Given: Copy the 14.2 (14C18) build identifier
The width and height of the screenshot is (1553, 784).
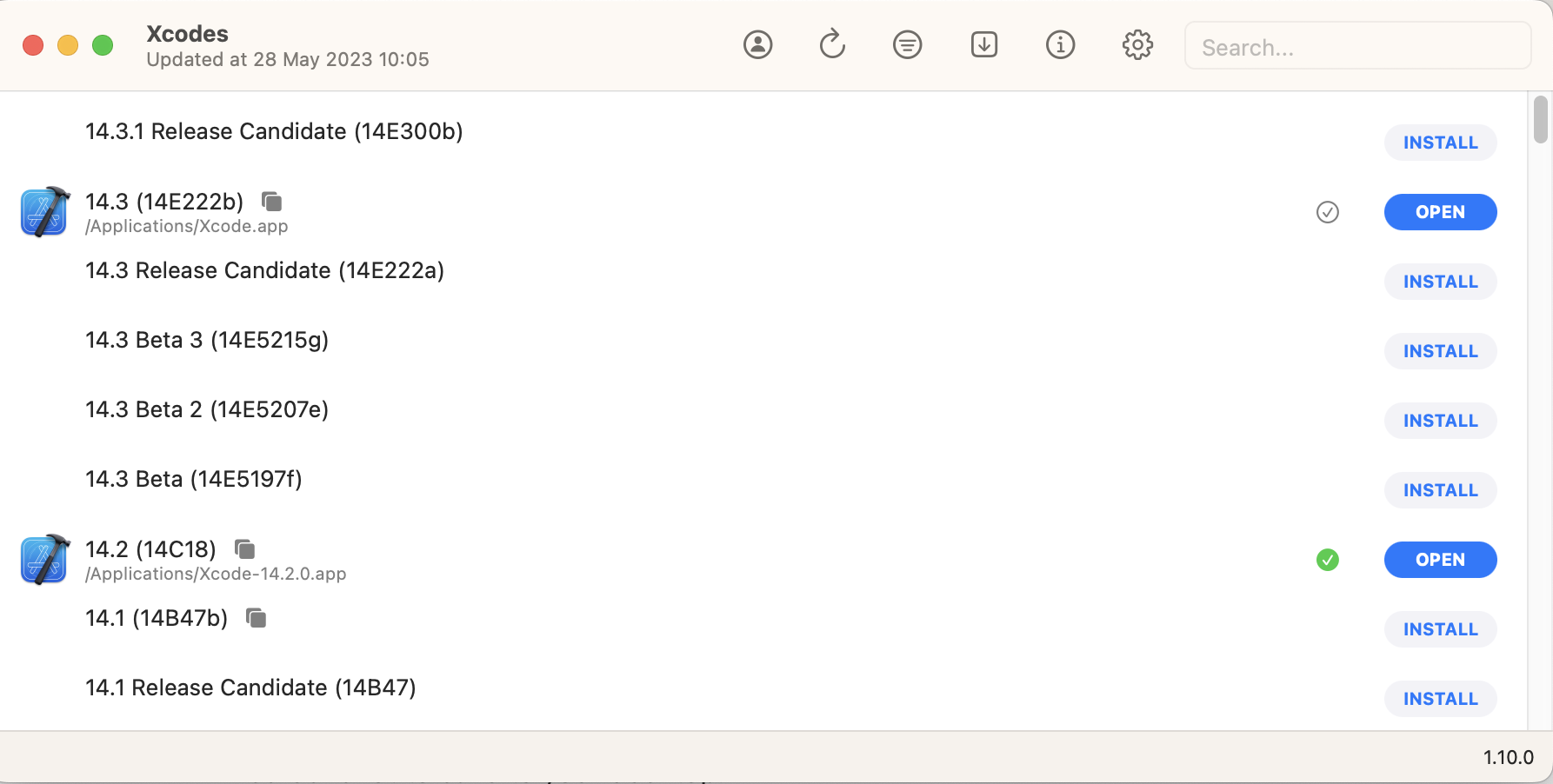Looking at the screenshot, I should click(x=245, y=549).
